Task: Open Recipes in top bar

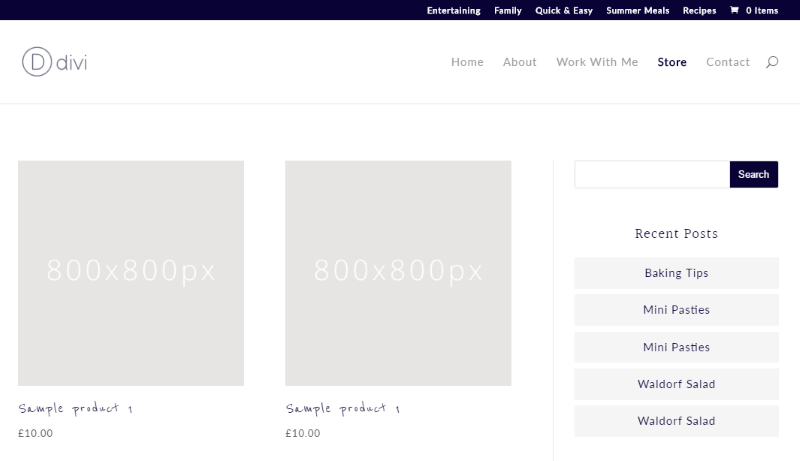Action: (x=699, y=10)
